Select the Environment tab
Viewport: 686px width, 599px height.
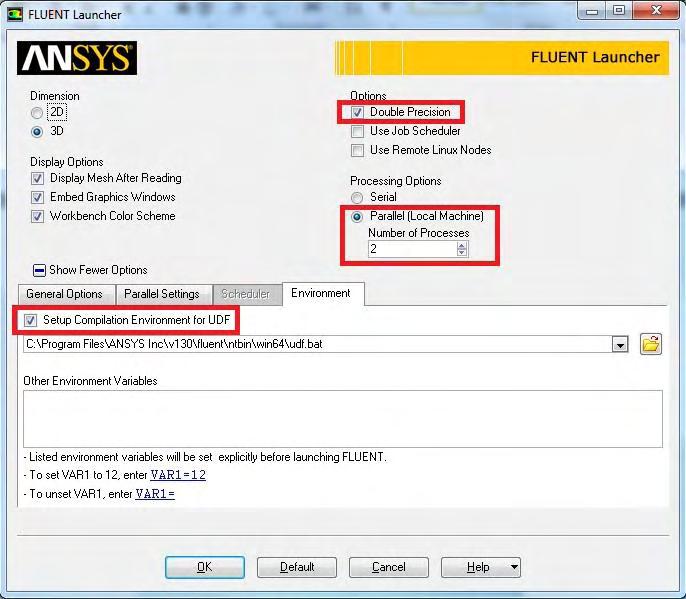point(321,293)
